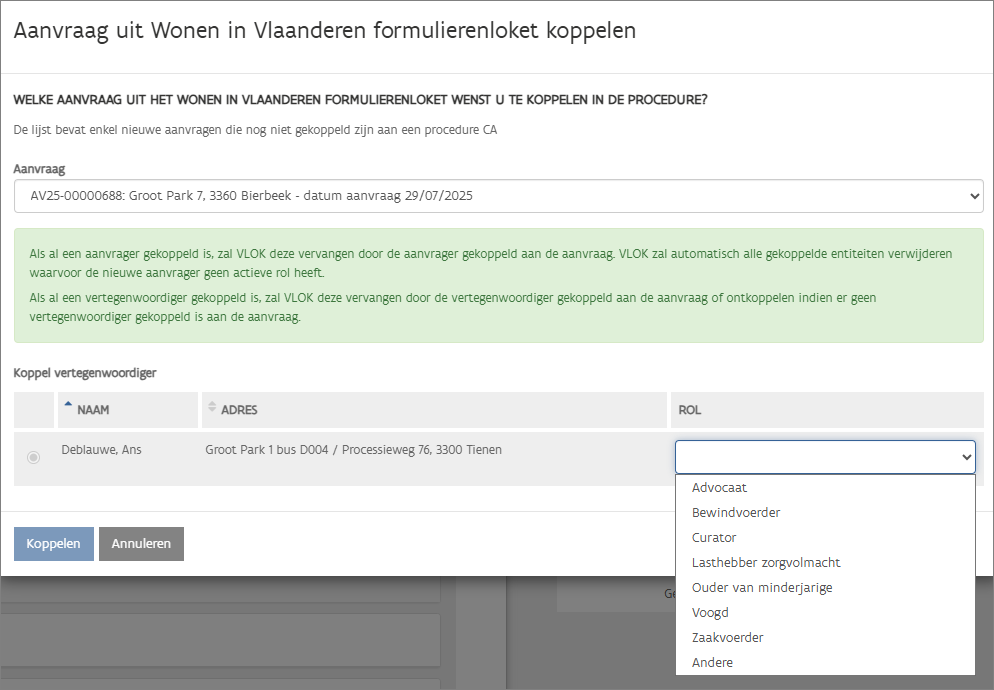Click the green VLOK information message box
The height and width of the screenshot is (690, 994).
pyautogui.click(x=498, y=285)
